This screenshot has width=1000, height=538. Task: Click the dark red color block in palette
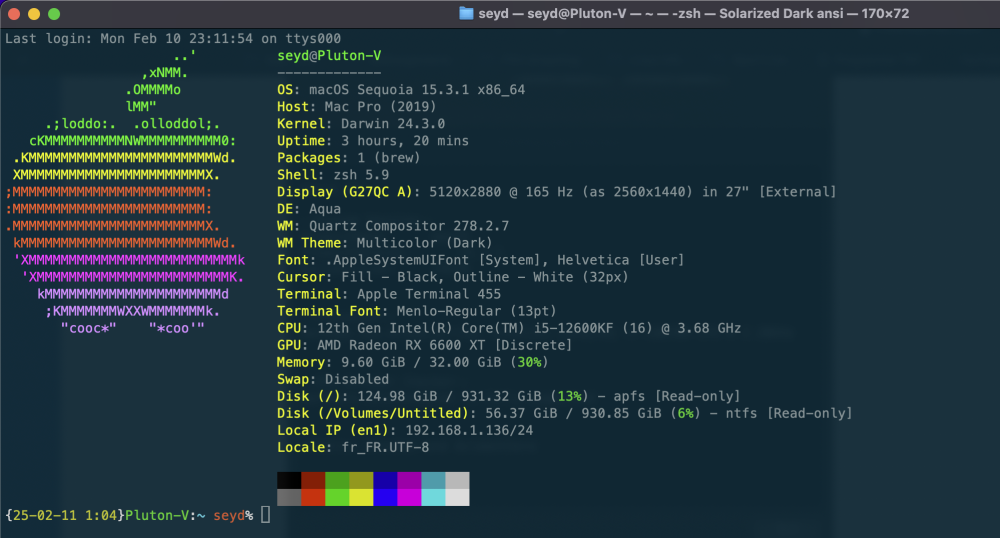click(x=313, y=481)
